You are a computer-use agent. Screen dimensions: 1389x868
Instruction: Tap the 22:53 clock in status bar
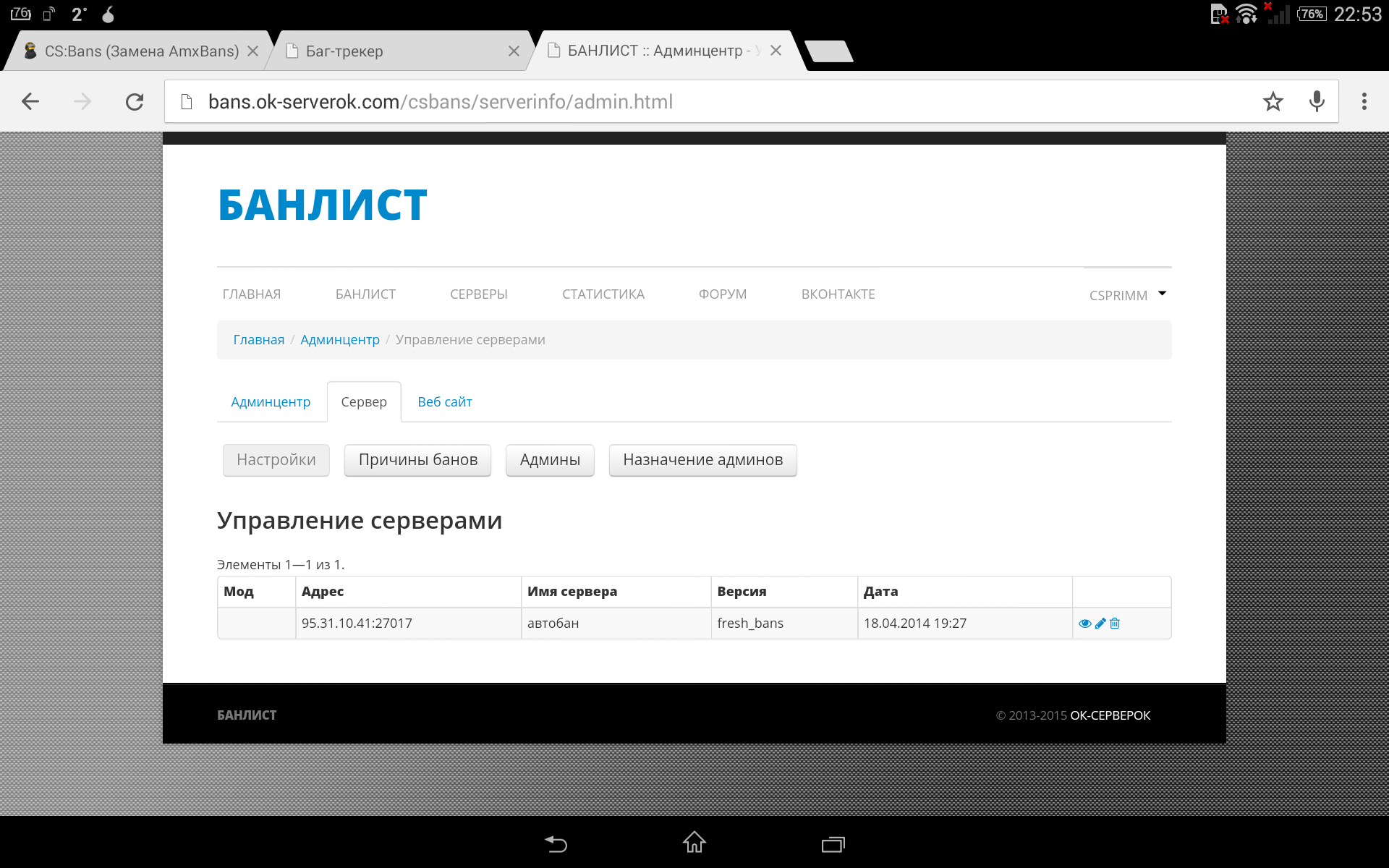1358,14
